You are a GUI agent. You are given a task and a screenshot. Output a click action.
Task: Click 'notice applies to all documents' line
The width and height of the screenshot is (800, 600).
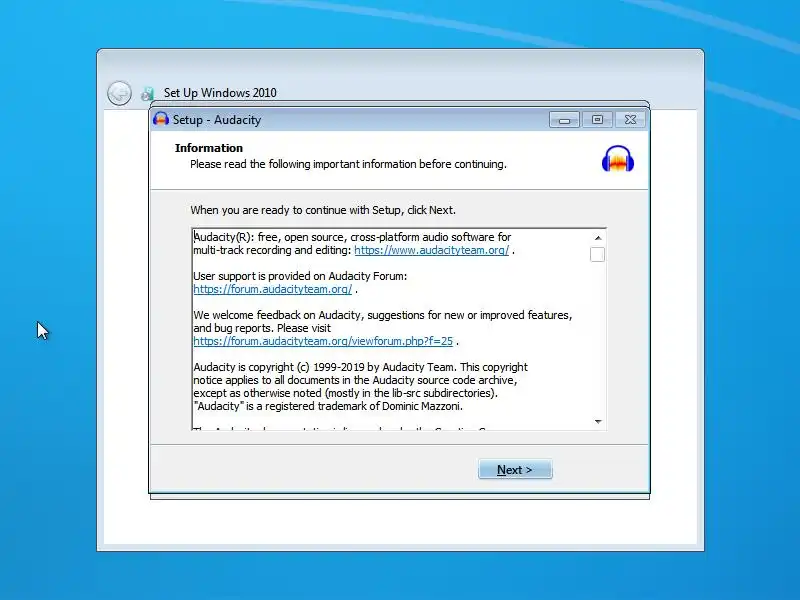pyautogui.click(x=355, y=381)
